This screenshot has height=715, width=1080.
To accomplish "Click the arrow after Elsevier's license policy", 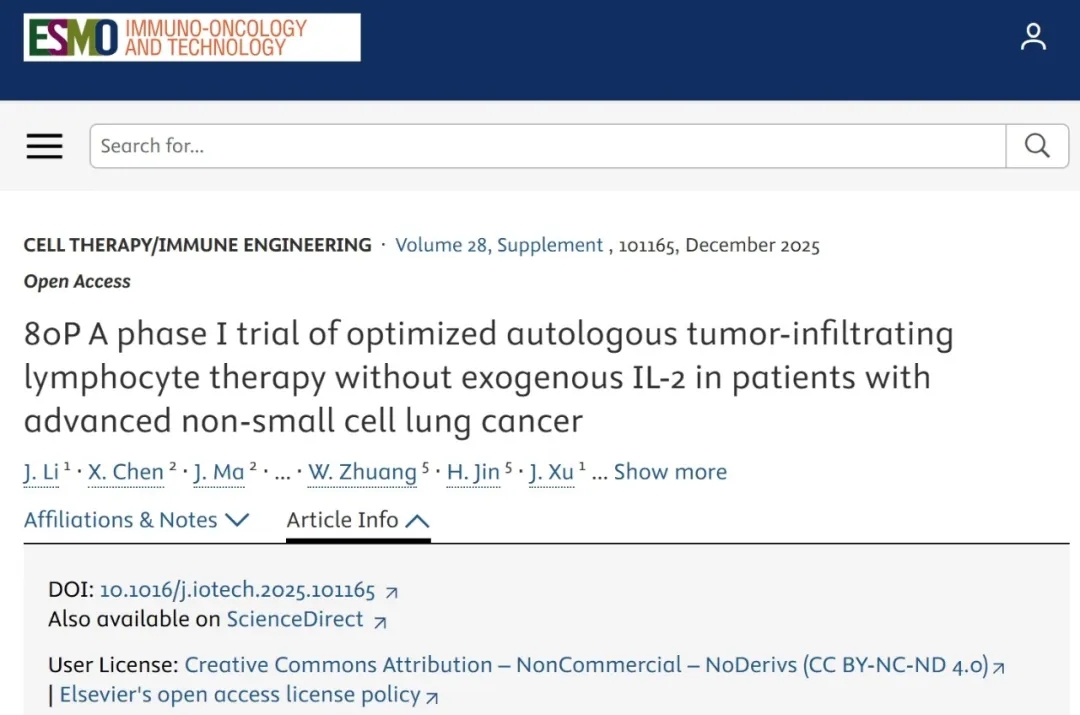I will coord(432,696).
